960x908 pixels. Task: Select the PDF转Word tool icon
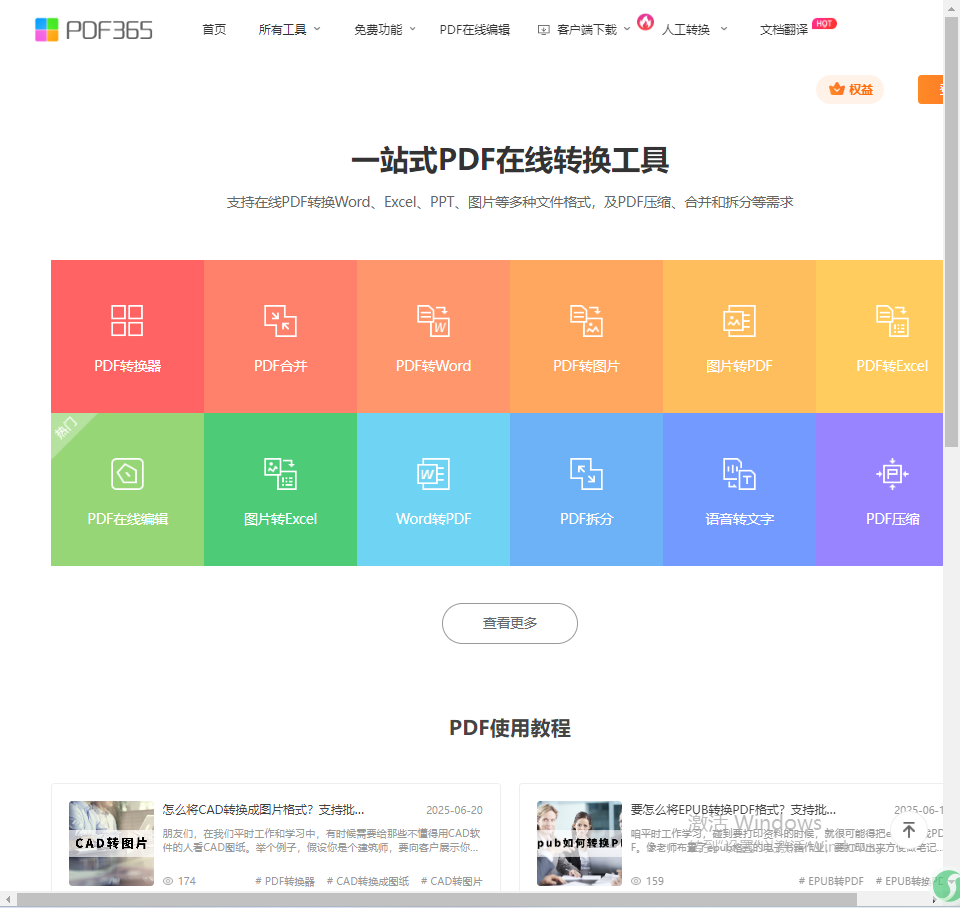(x=433, y=321)
